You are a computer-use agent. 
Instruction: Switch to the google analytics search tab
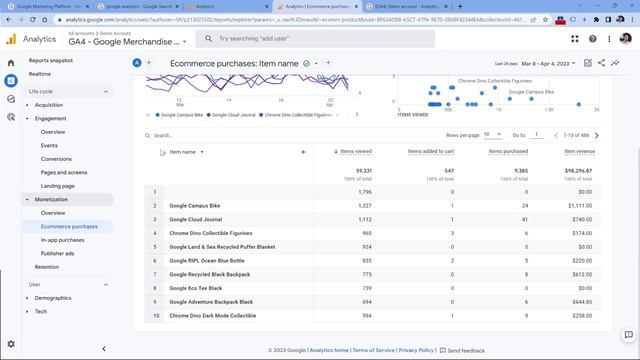coord(138,7)
